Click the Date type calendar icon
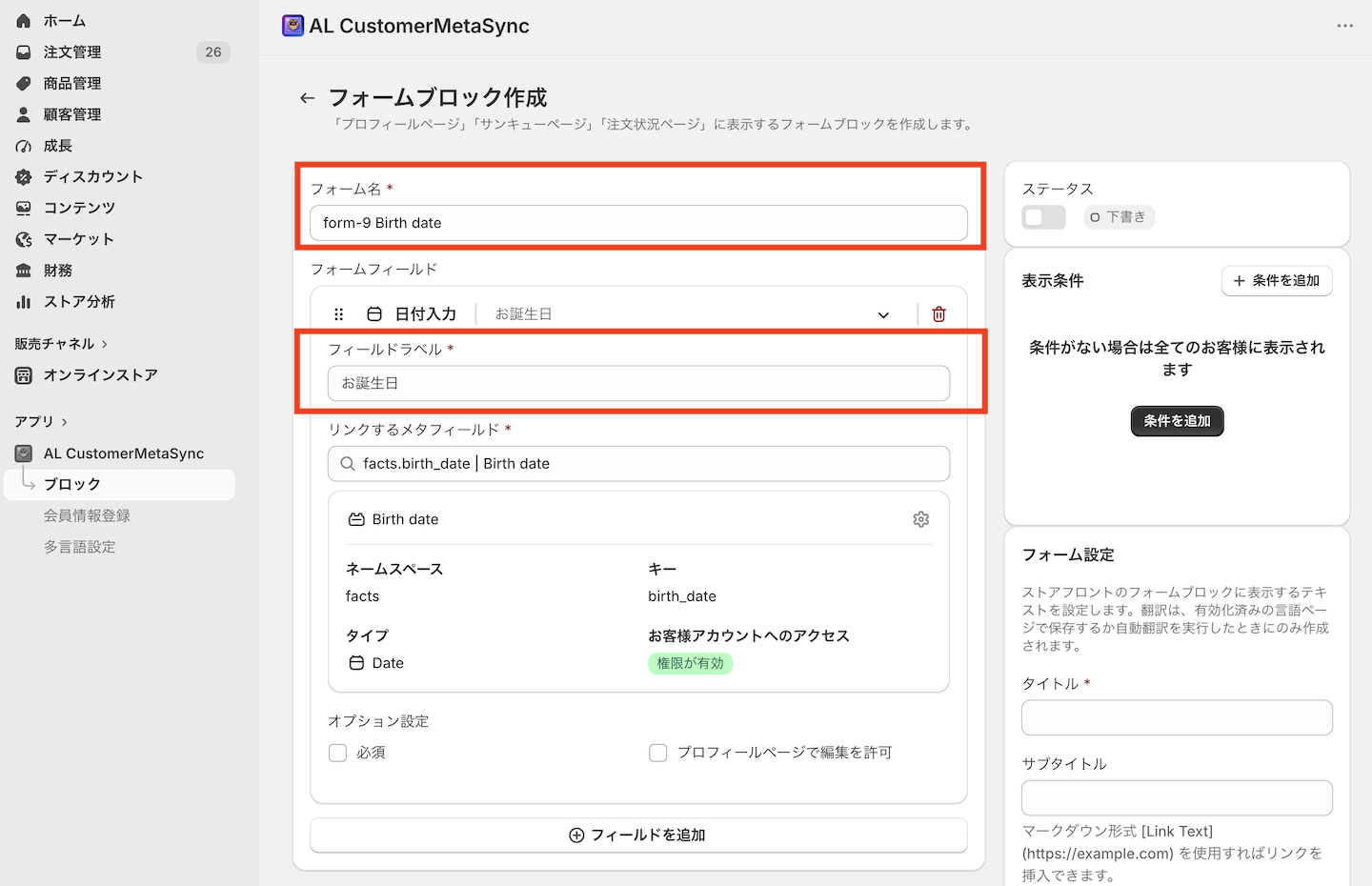Screen dimensions: 1372x886 pos(356,663)
